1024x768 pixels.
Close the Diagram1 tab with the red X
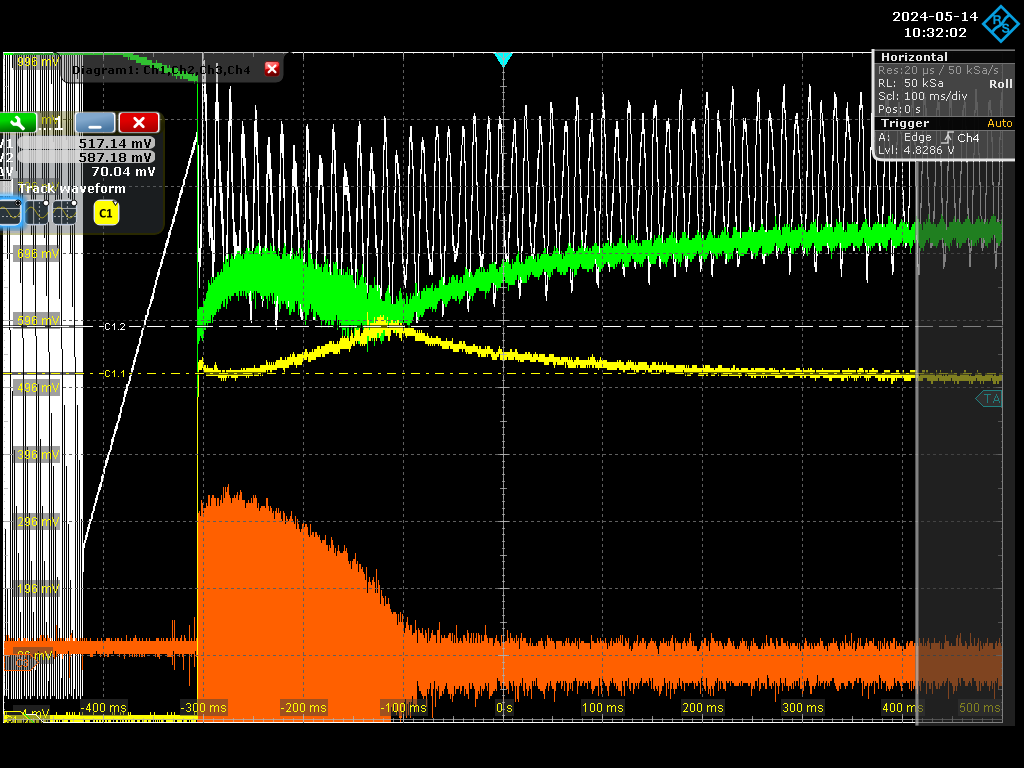272,69
